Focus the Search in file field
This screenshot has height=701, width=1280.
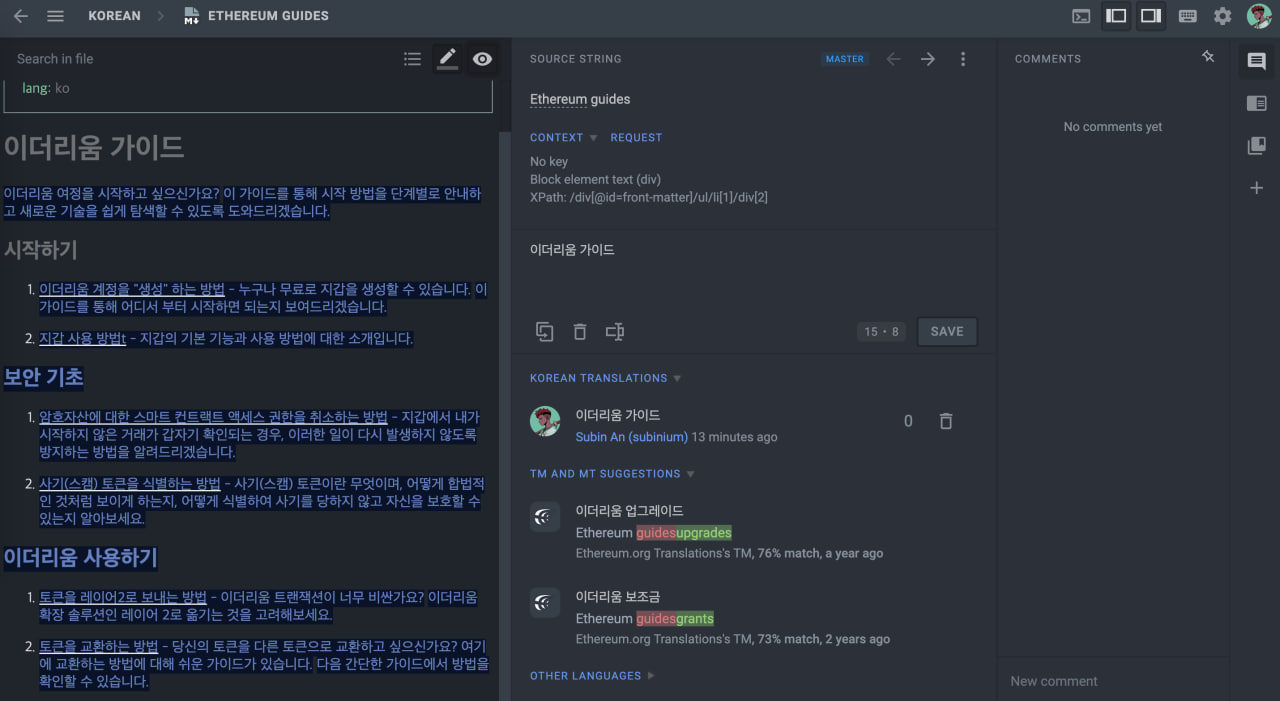point(200,59)
